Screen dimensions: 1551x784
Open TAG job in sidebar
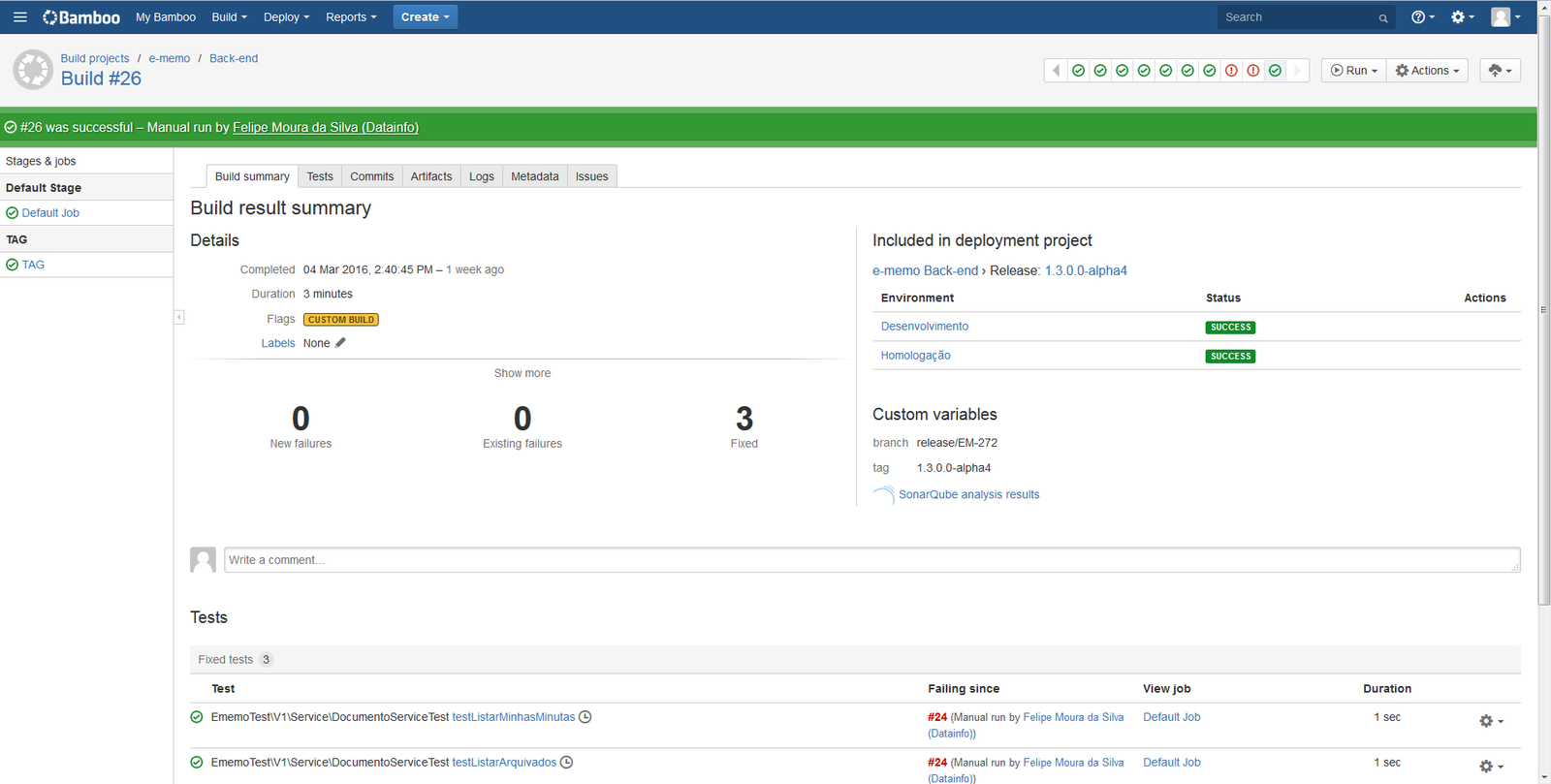click(x=33, y=265)
